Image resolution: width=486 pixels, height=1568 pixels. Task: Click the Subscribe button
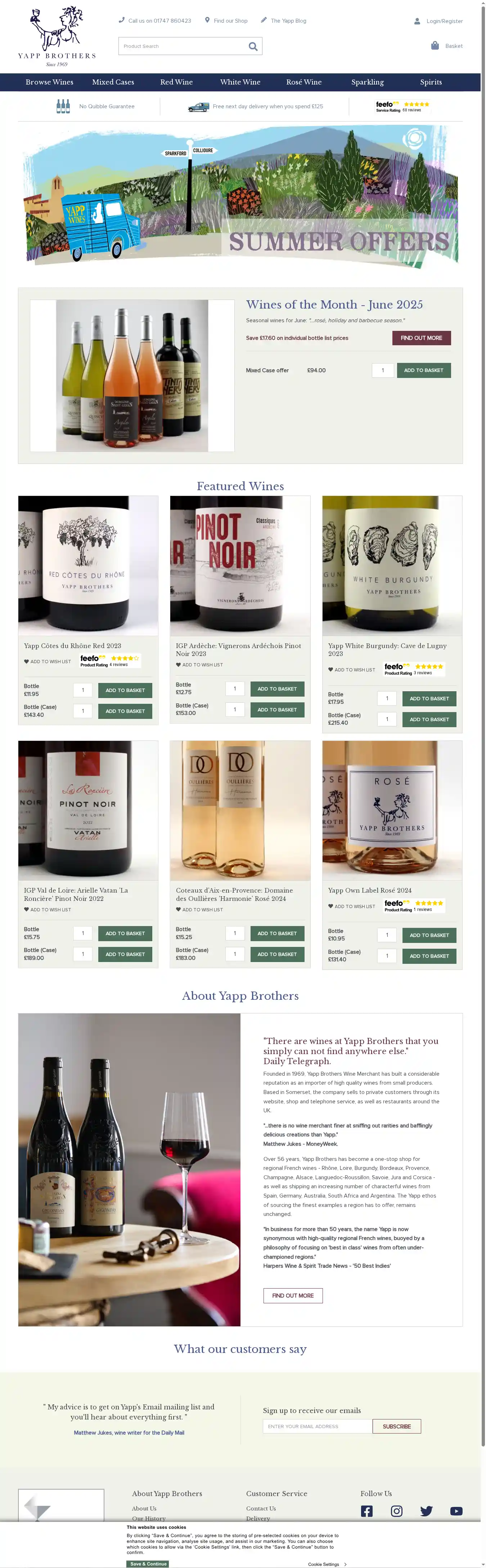[x=396, y=1426]
